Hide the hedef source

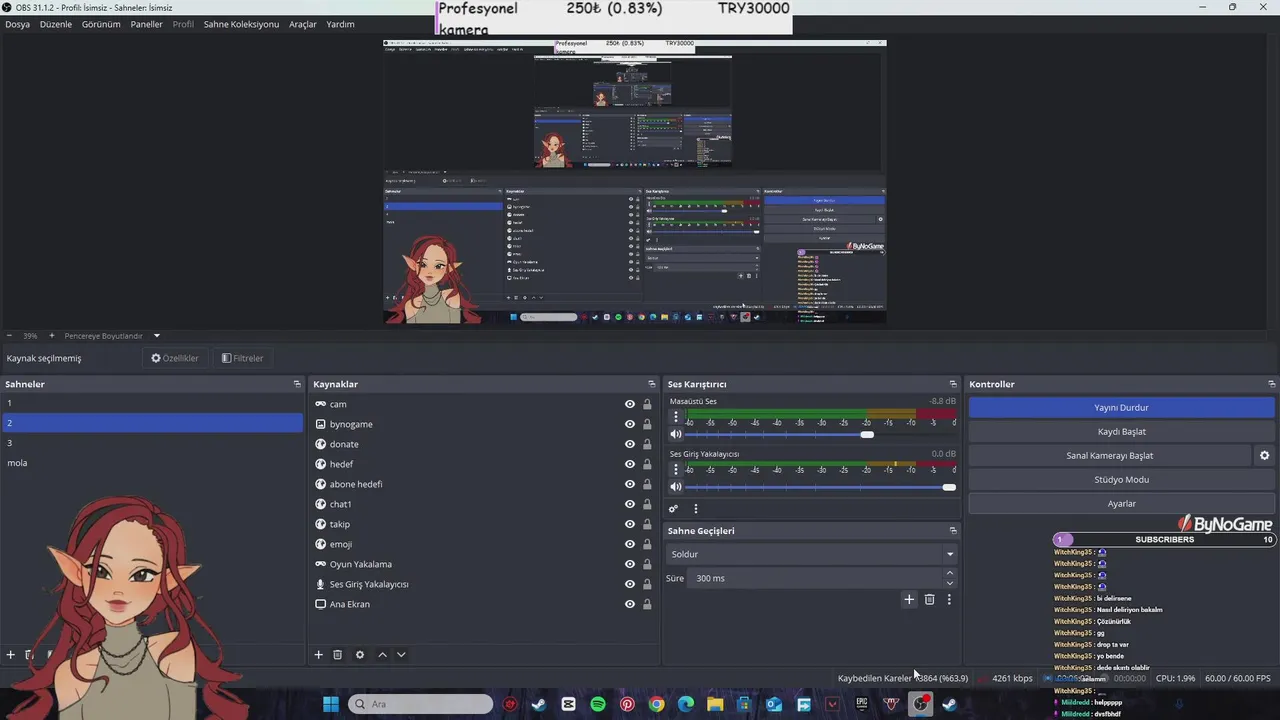point(630,464)
